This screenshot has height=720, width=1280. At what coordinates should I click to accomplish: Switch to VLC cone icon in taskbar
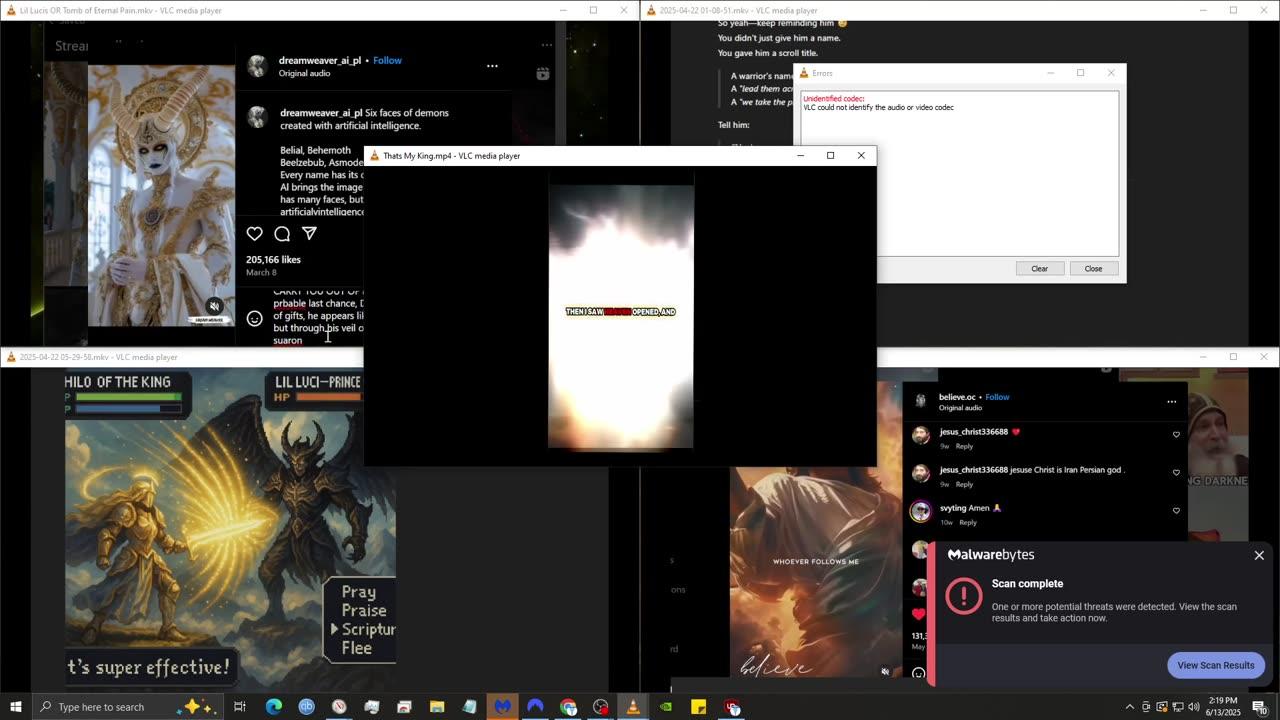click(633, 707)
